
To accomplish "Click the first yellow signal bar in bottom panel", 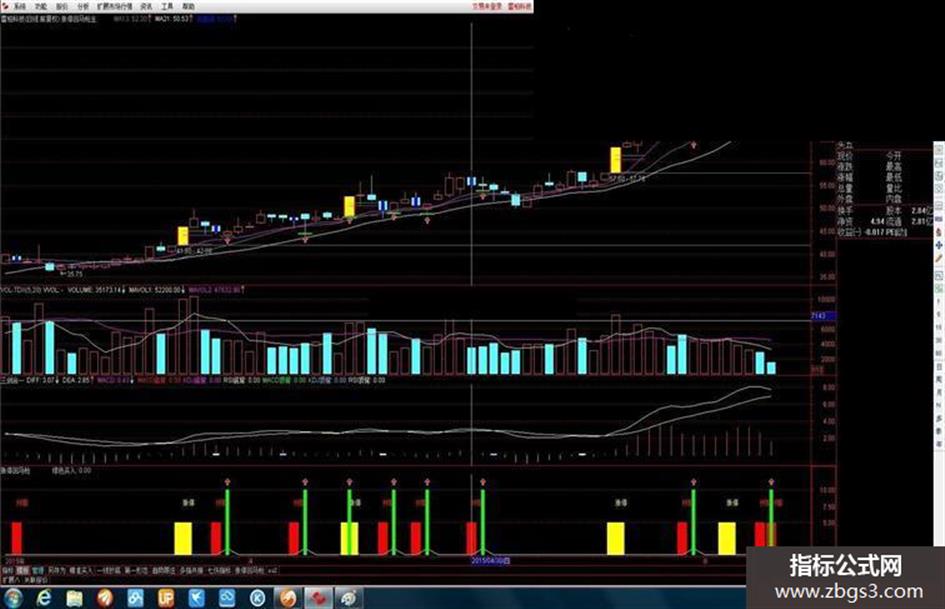I will click(183, 538).
